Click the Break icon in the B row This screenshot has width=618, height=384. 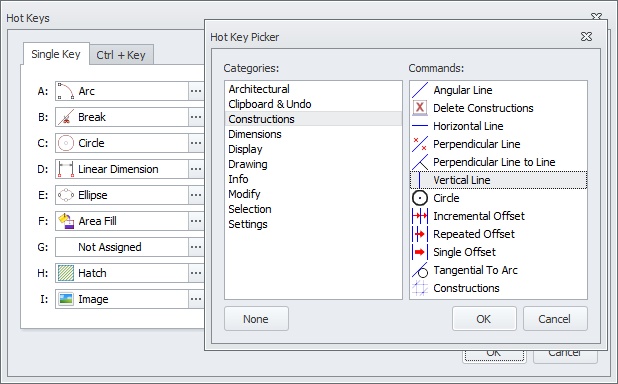[x=65, y=117]
